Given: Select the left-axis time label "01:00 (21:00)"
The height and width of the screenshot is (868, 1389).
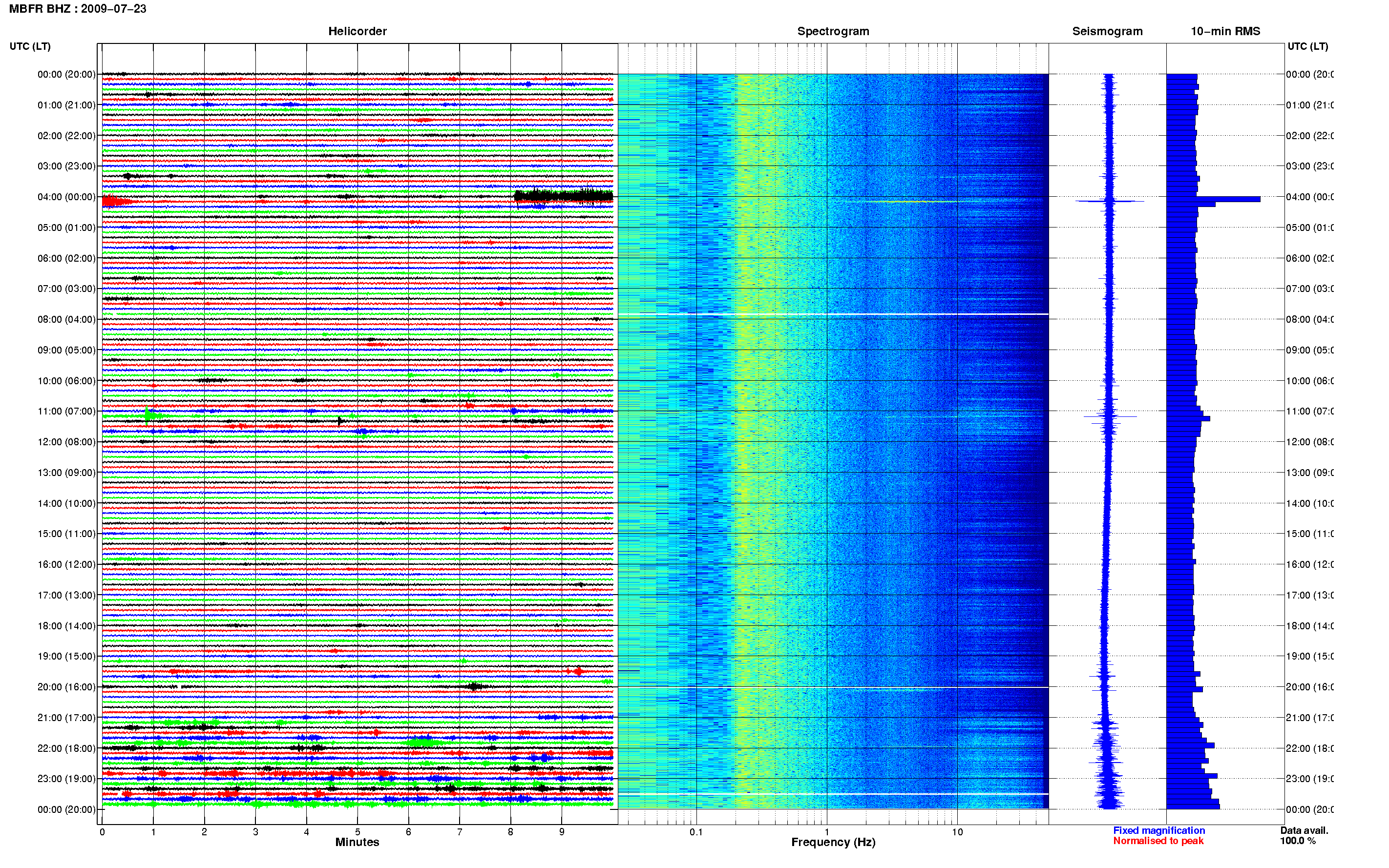Looking at the screenshot, I should 66,105.
